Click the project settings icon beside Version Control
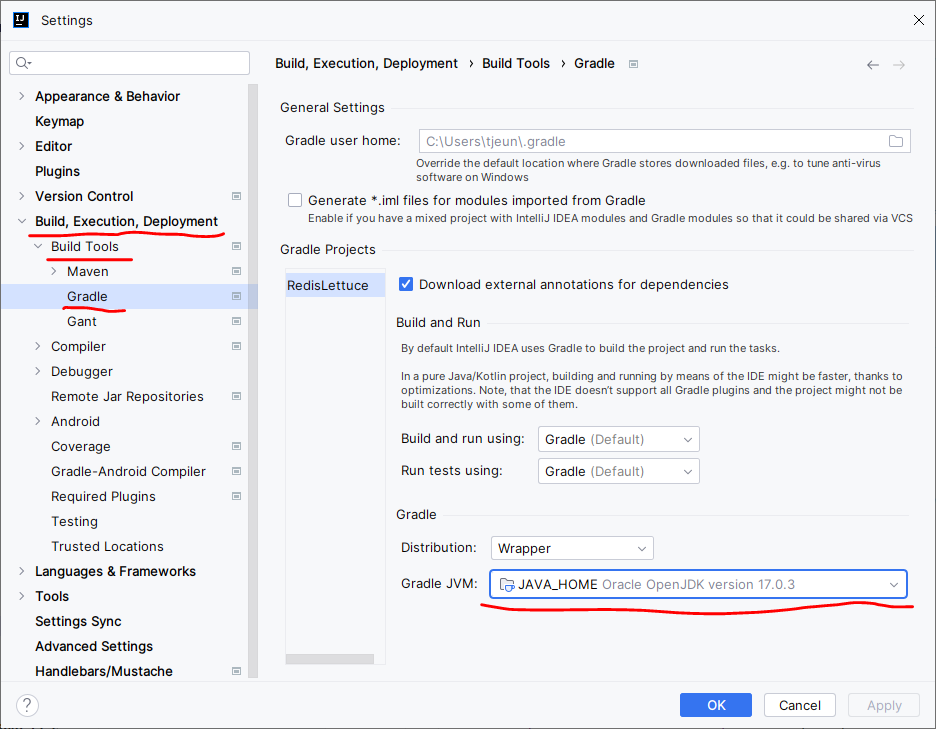 (236, 196)
